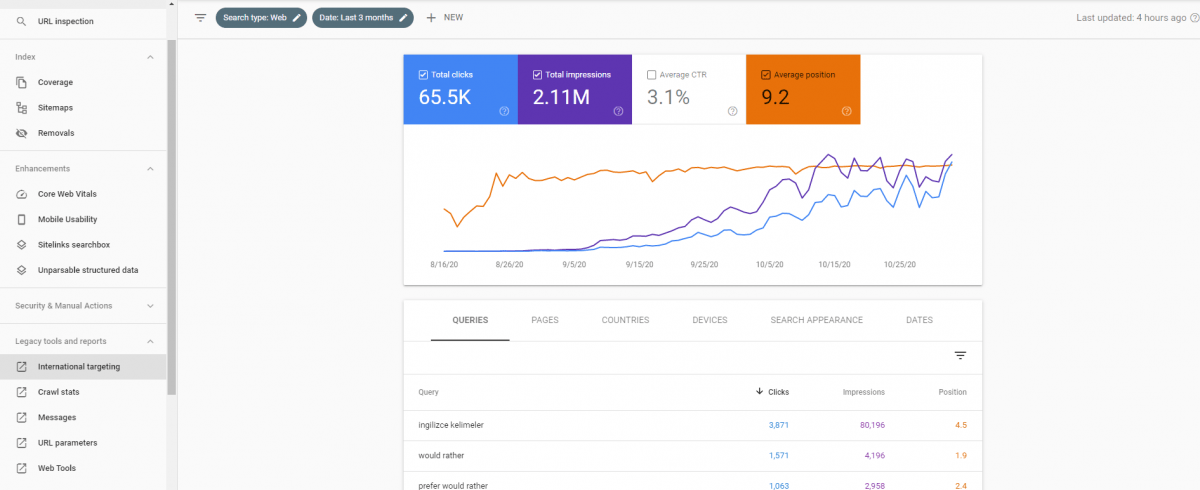
Task: Click the filter icon left of Search type
Action: [x=200, y=17]
